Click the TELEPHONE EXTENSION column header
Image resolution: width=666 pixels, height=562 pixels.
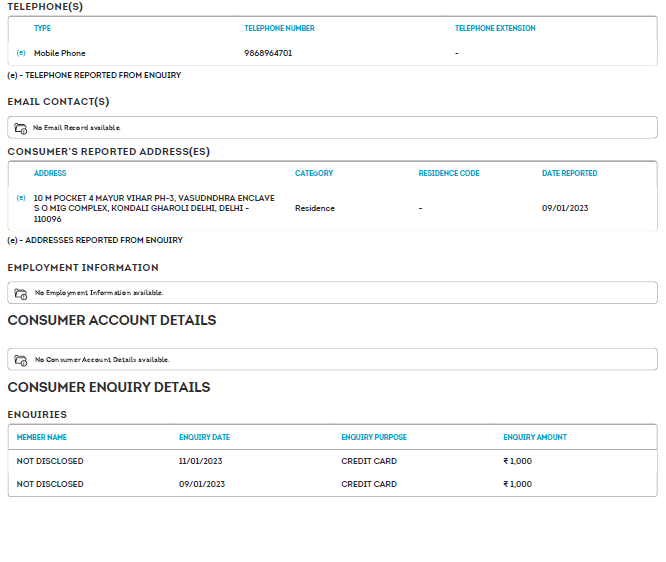[495, 28]
